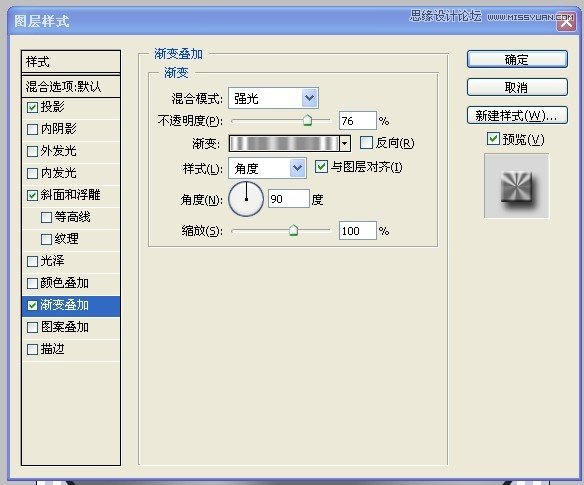Image resolution: width=584 pixels, height=485 pixels.
Task: Click the opacity value field showing 76
Action: click(x=358, y=121)
